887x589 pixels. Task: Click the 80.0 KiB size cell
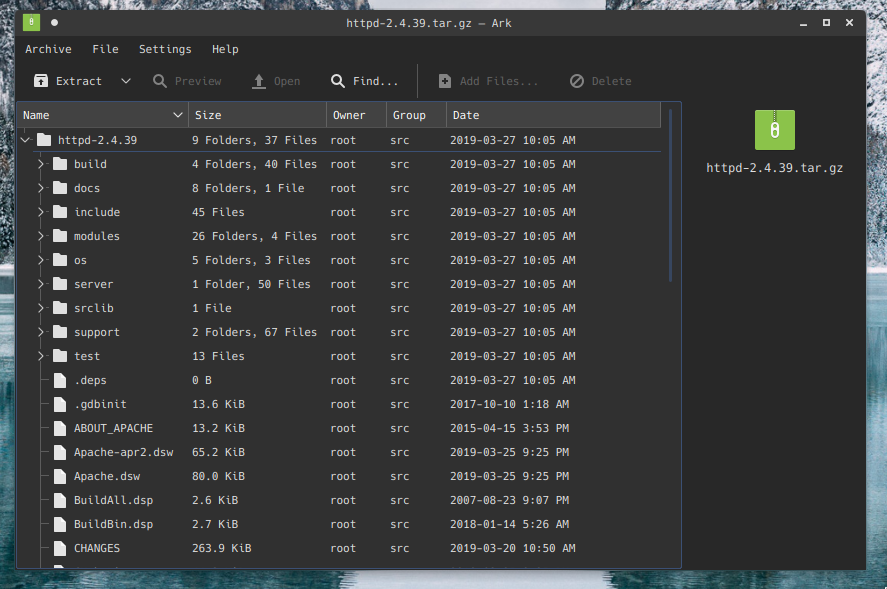pyautogui.click(x=218, y=476)
